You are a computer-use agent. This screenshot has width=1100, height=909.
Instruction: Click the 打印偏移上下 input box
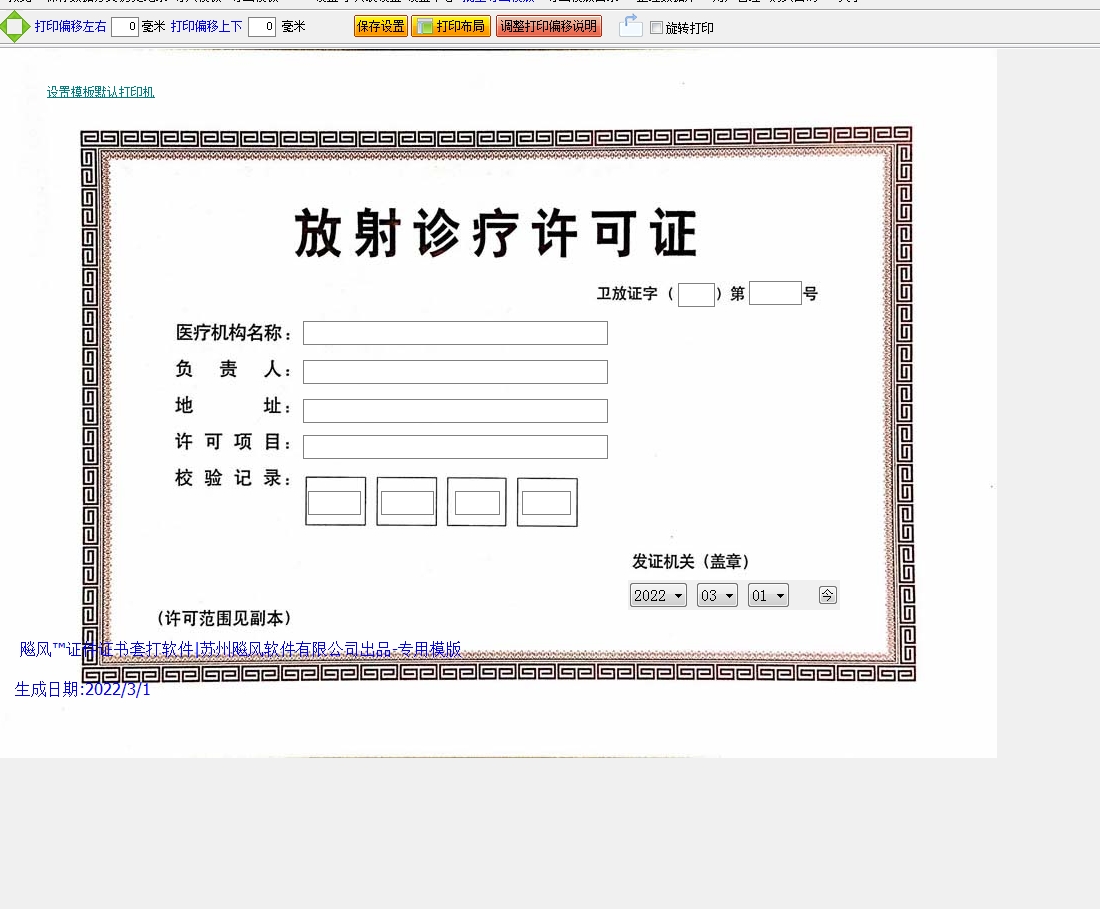point(262,27)
